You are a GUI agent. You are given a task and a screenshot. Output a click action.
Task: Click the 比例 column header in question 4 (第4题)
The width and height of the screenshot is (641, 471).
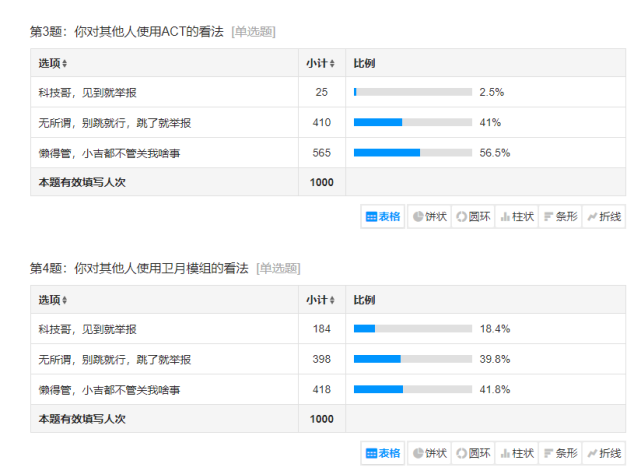click(364, 300)
